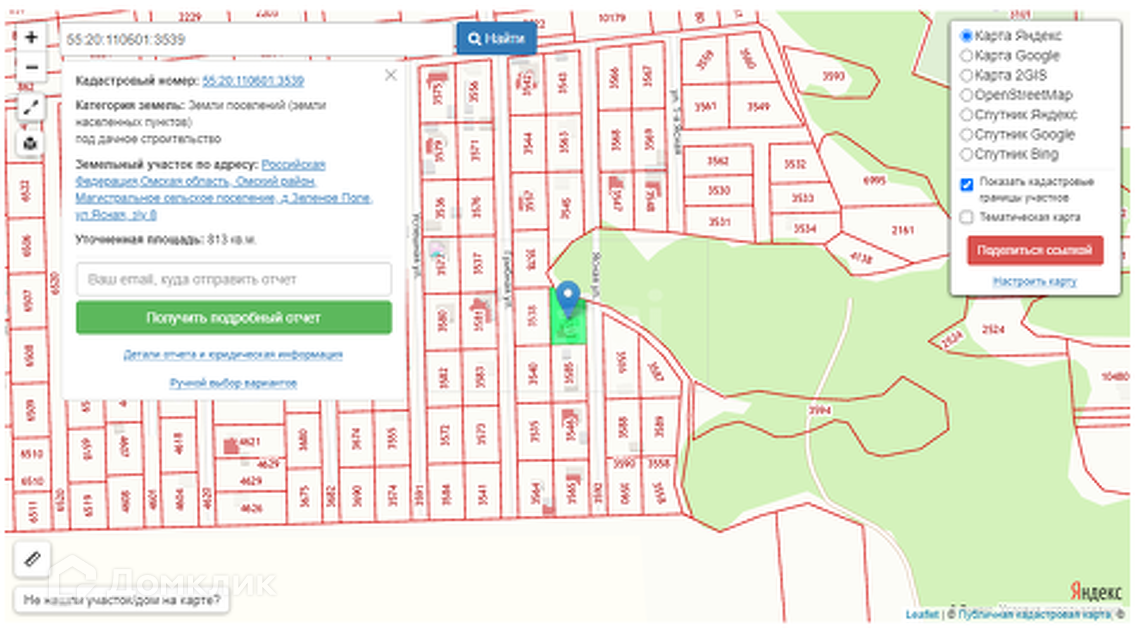Select Спутник Яндекс radio option
The height and width of the screenshot is (640, 1142).
[x=966, y=114]
